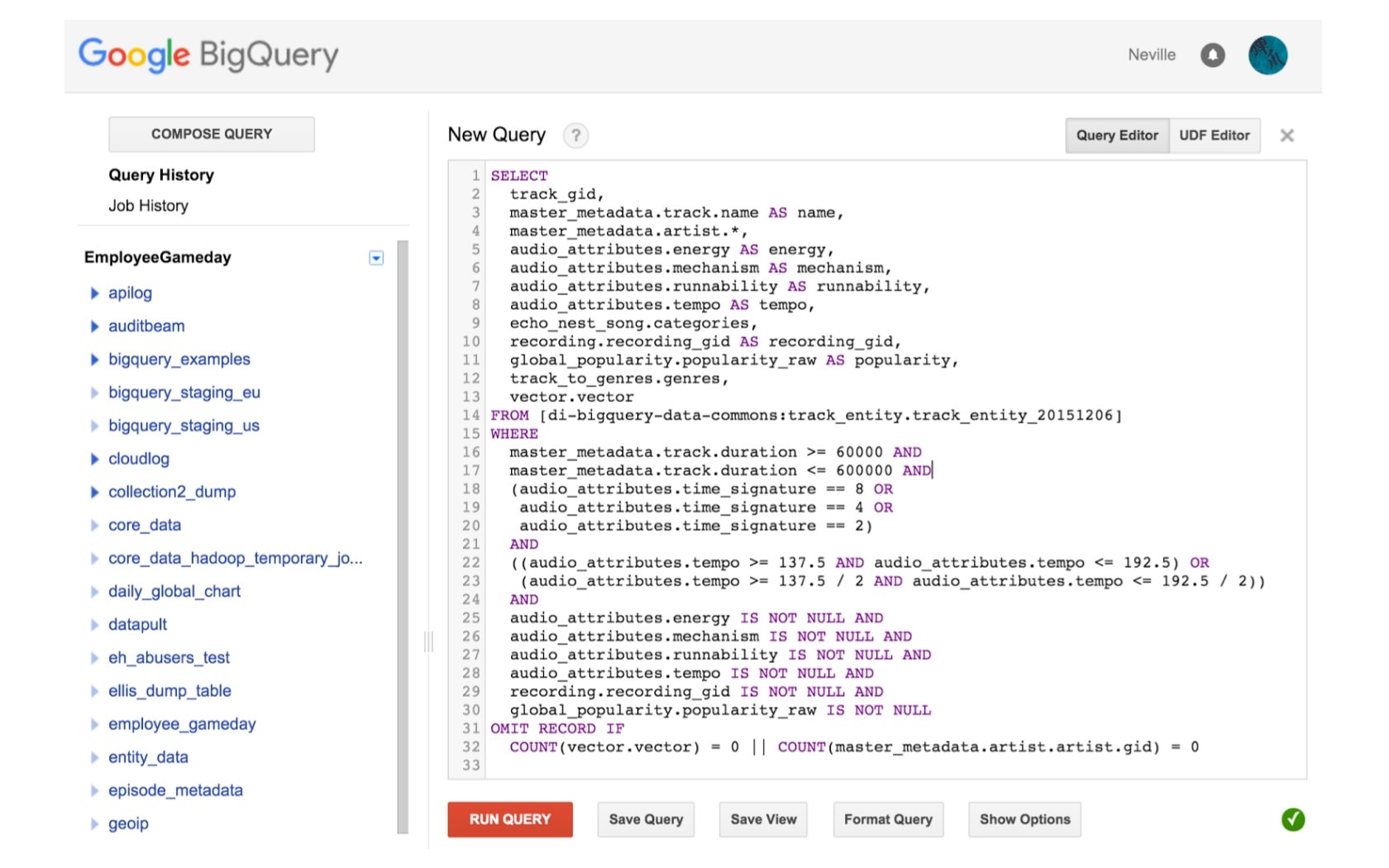Click the Save View button
The image size is (1389, 868).
[x=763, y=819]
